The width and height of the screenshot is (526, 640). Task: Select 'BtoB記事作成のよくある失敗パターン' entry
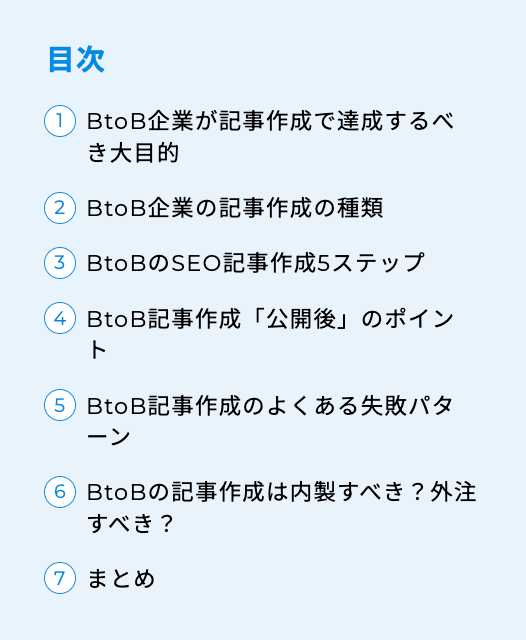point(270,421)
